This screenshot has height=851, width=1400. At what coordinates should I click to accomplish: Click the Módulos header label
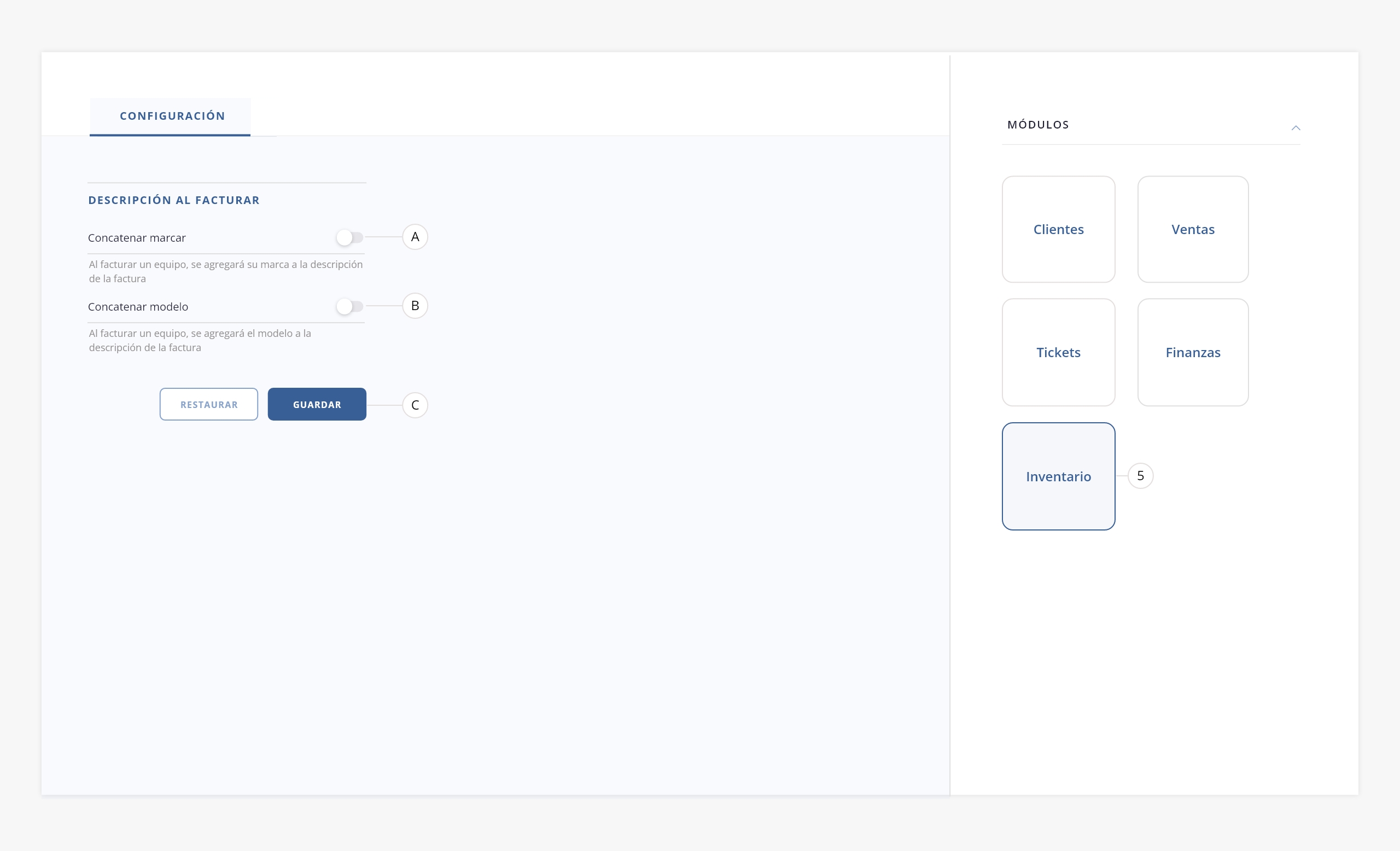1037,125
